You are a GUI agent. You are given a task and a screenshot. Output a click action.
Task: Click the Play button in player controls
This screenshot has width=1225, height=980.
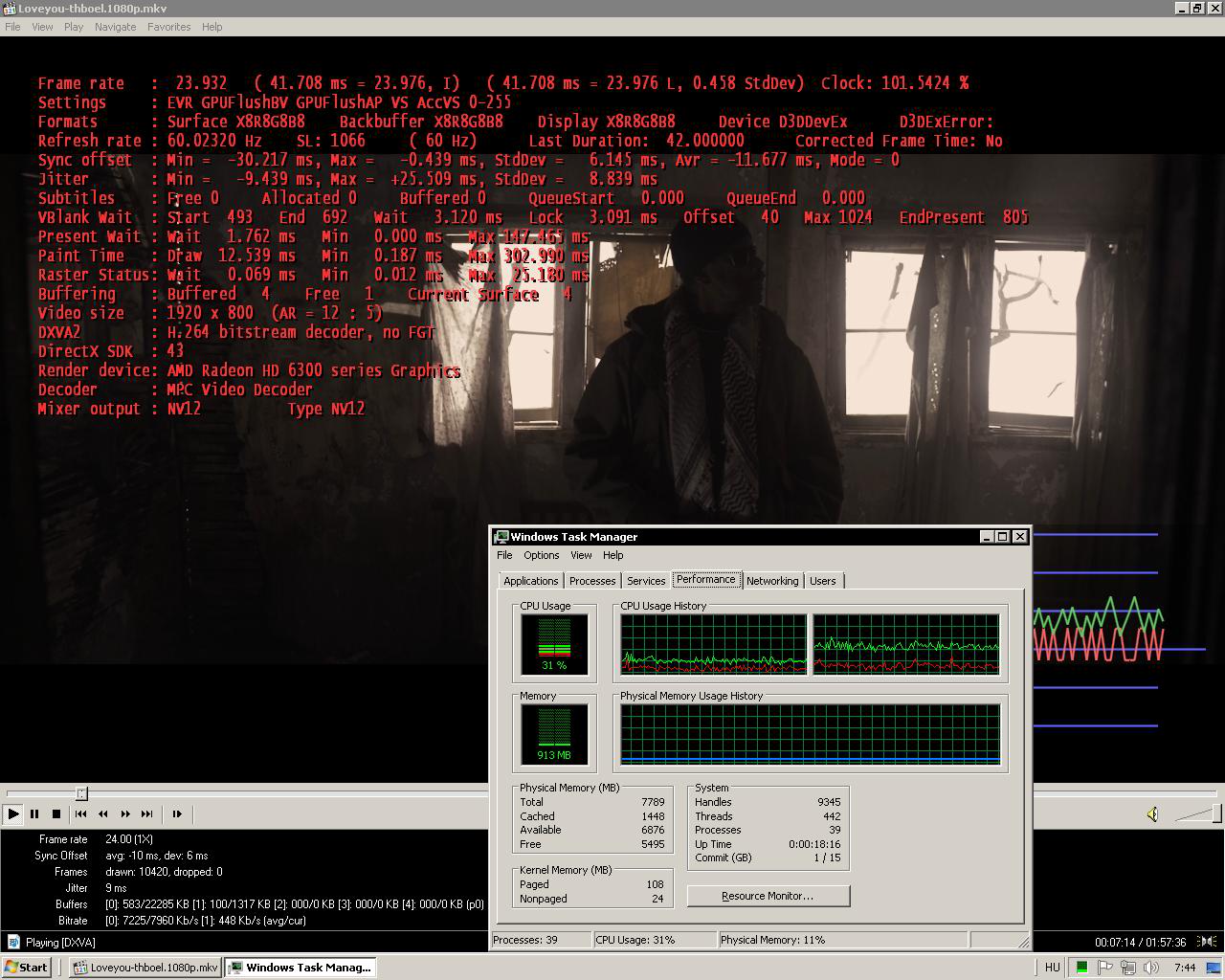click(13, 814)
